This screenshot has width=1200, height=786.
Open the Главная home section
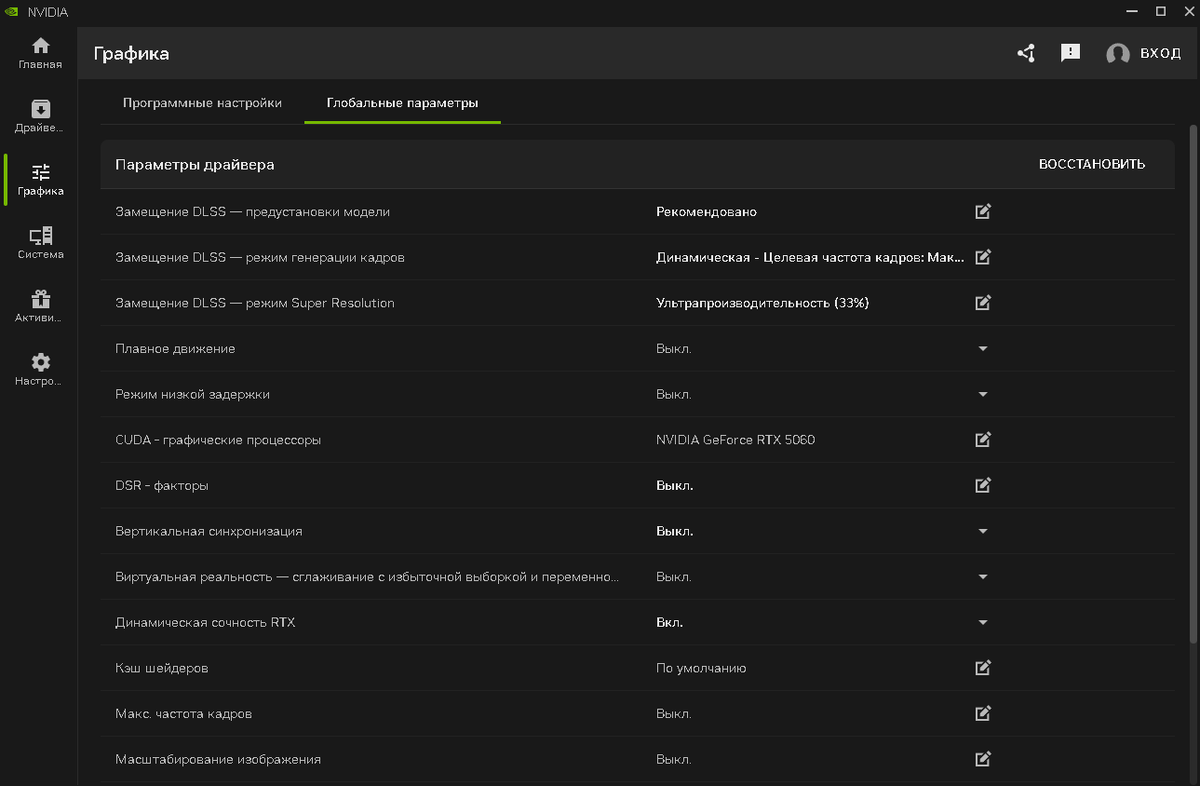pos(40,53)
